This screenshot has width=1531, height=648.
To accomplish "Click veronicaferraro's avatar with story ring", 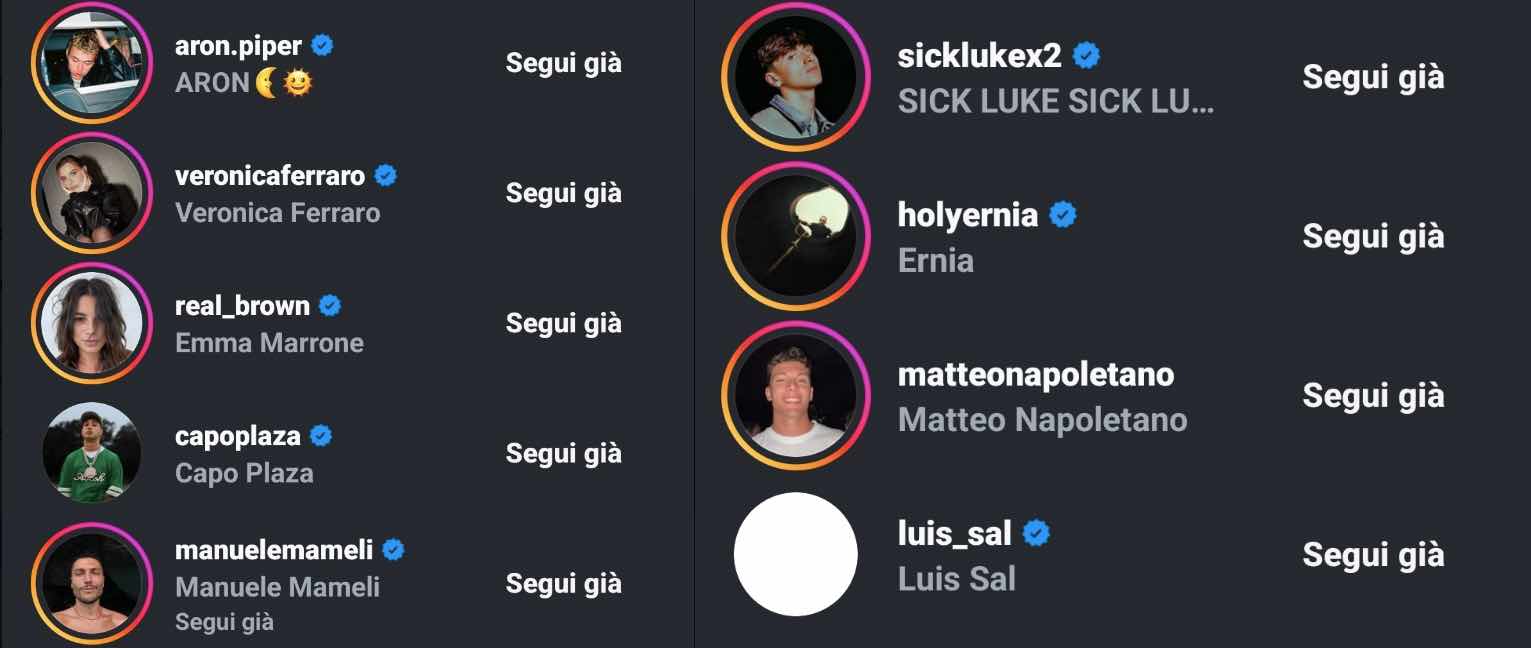I will [91, 192].
